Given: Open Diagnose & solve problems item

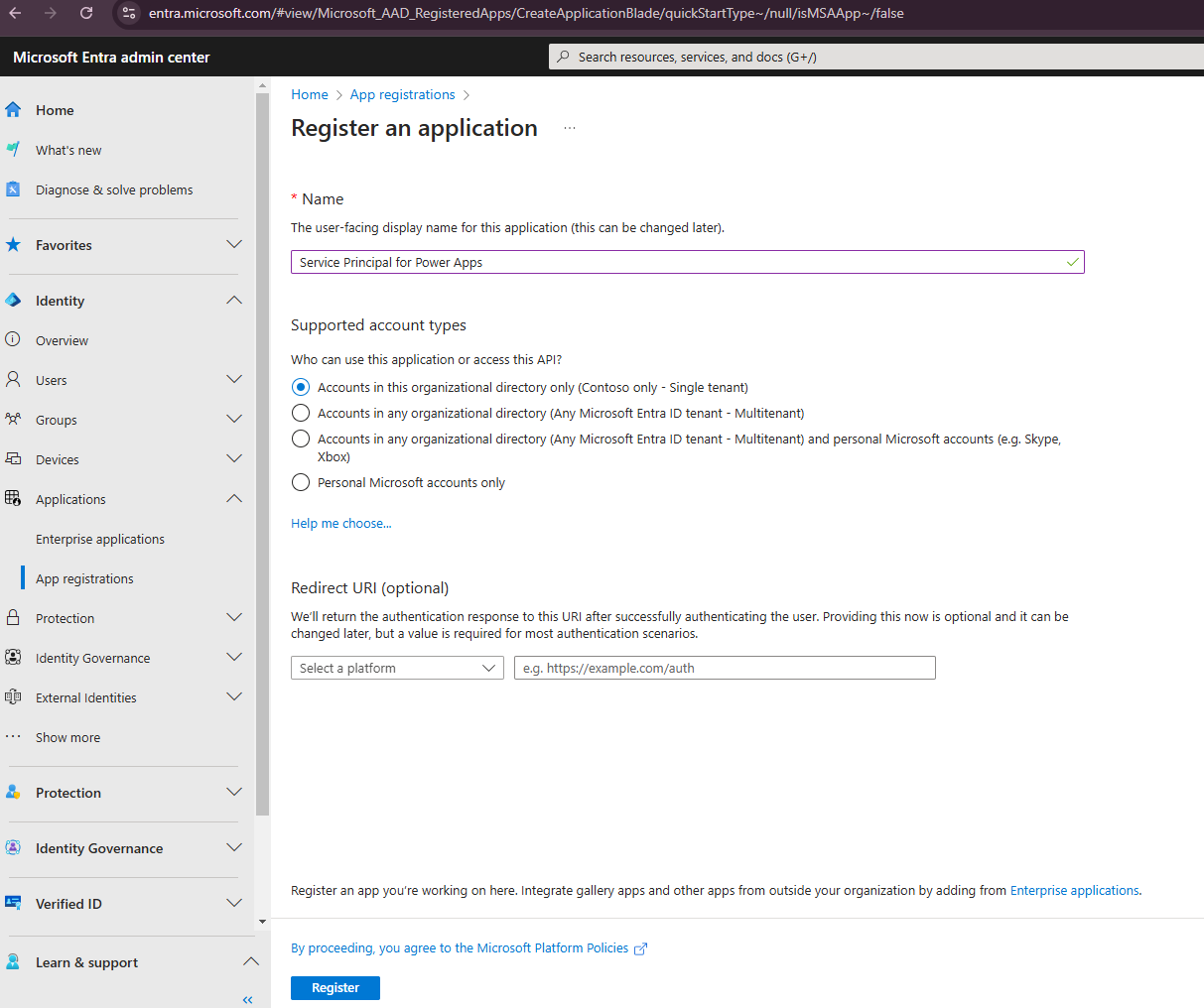Looking at the screenshot, I should point(114,189).
